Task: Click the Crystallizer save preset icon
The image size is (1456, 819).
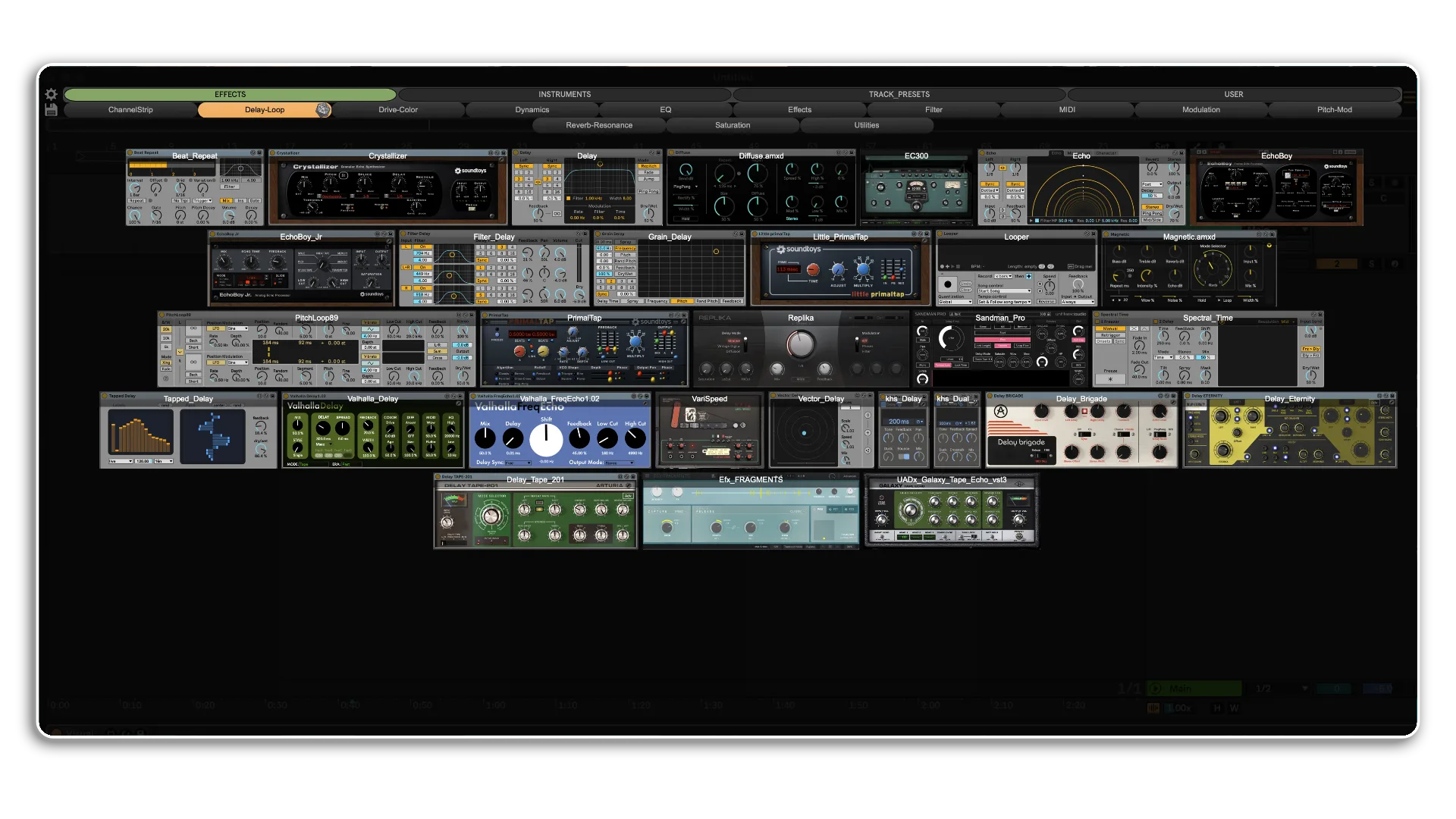Action: pyautogui.click(x=503, y=152)
